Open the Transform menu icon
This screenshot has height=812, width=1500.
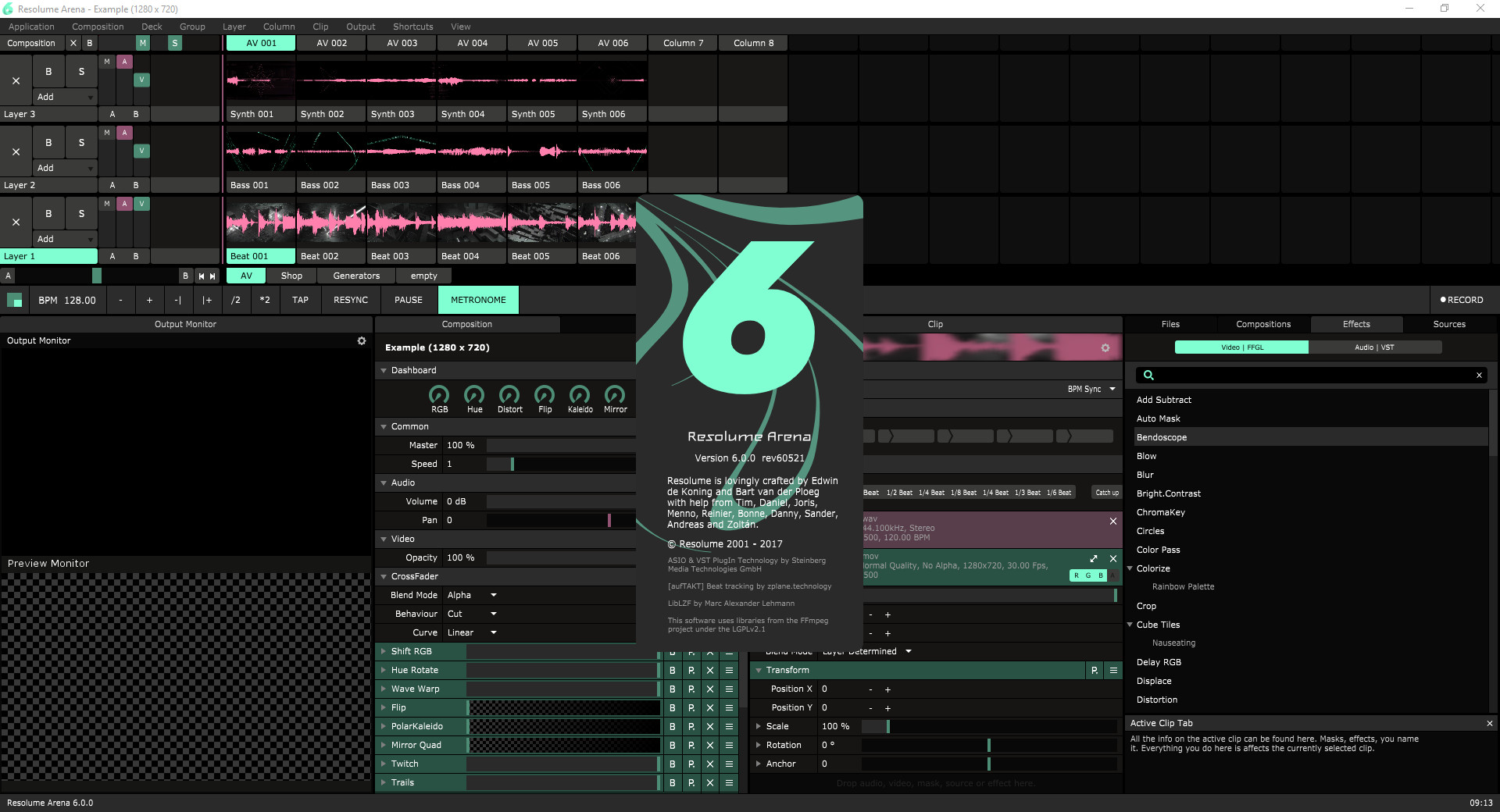coord(1113,670)
